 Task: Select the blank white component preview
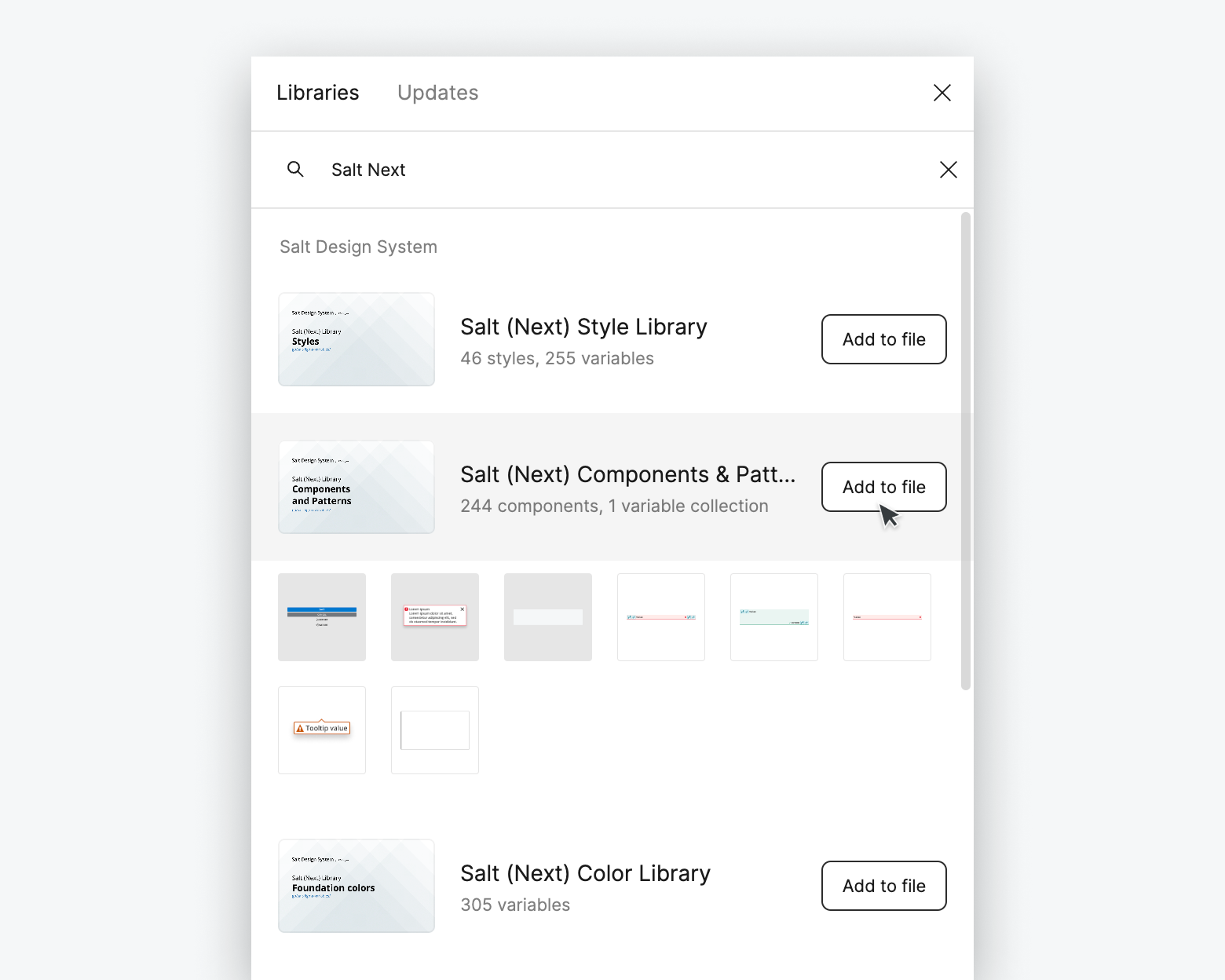[434, 730]
